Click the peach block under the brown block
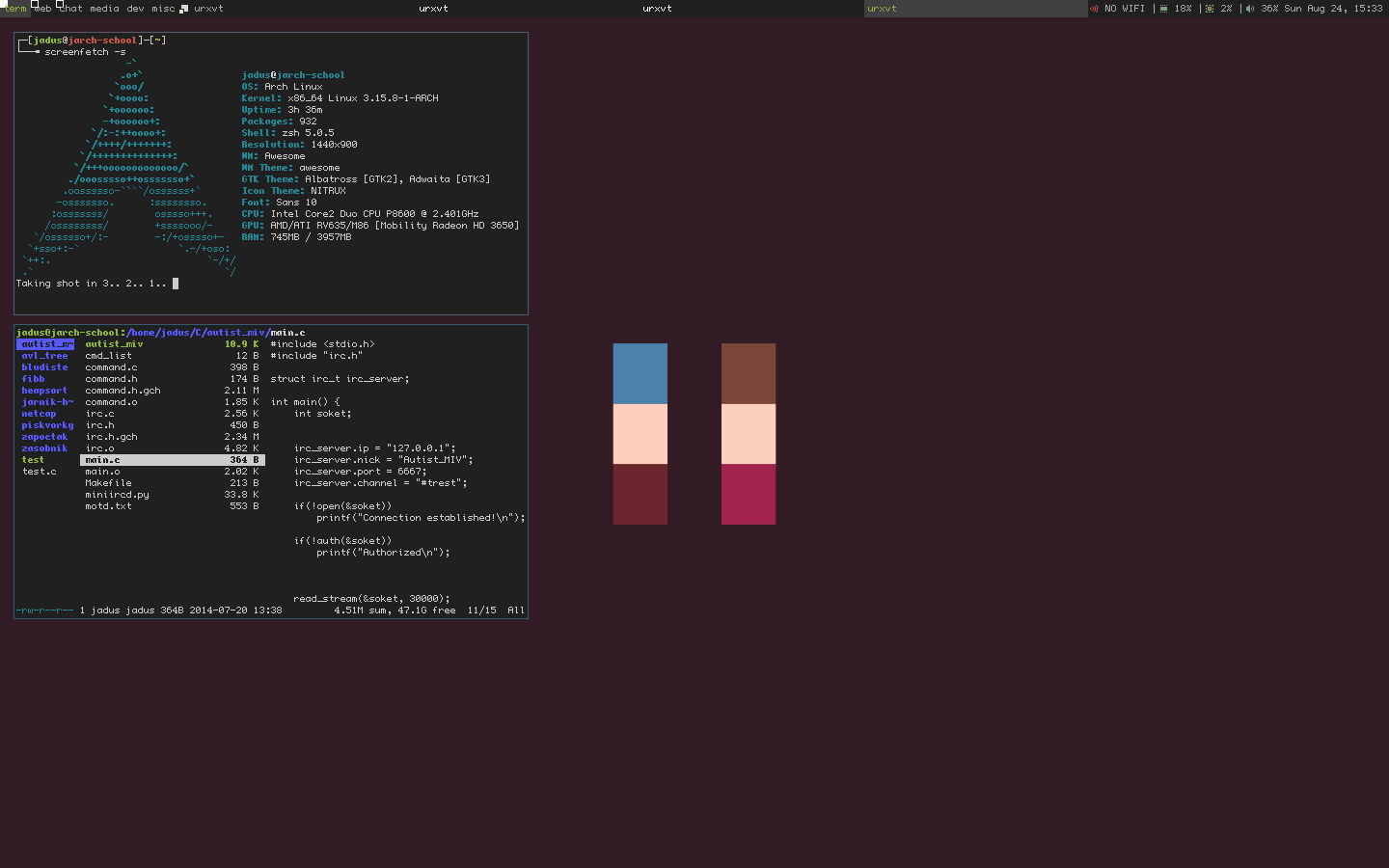This screenshot has height=868, width=1389. [749, 434]
